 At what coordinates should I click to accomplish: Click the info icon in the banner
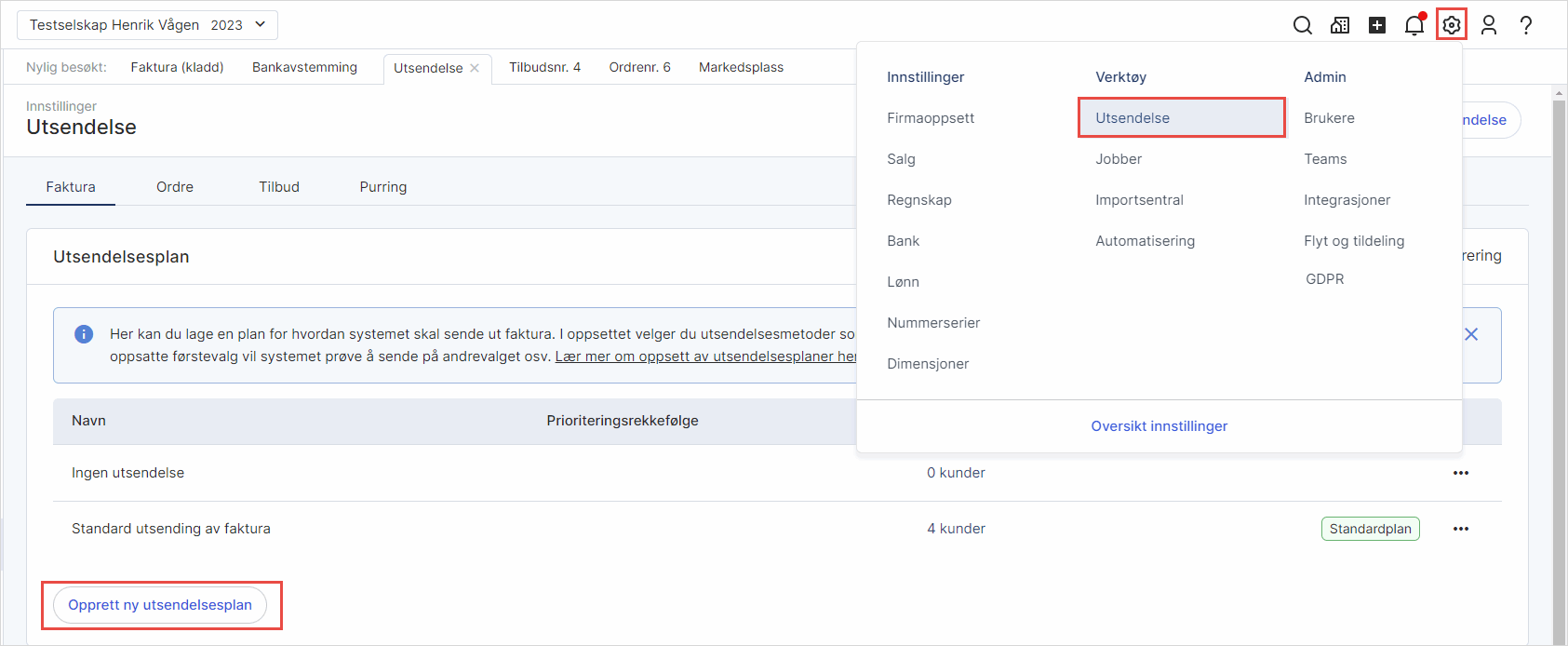click(x=84, y=334)
